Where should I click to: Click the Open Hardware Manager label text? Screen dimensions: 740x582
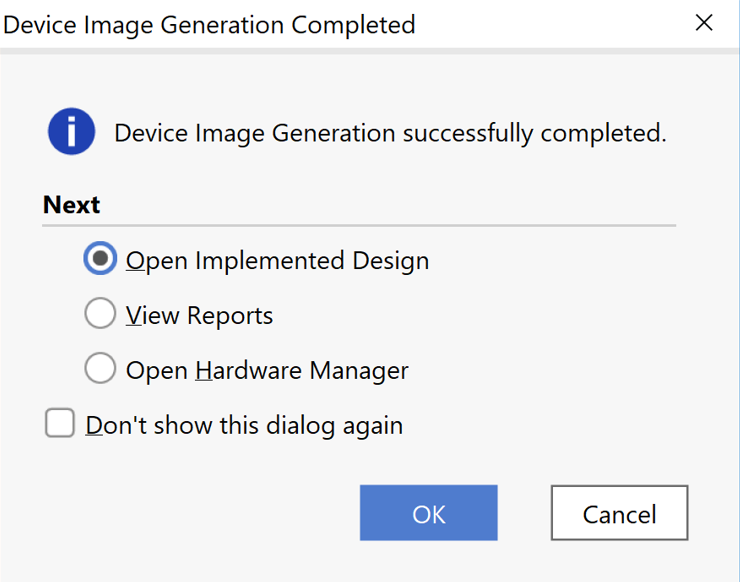(267, 371)
